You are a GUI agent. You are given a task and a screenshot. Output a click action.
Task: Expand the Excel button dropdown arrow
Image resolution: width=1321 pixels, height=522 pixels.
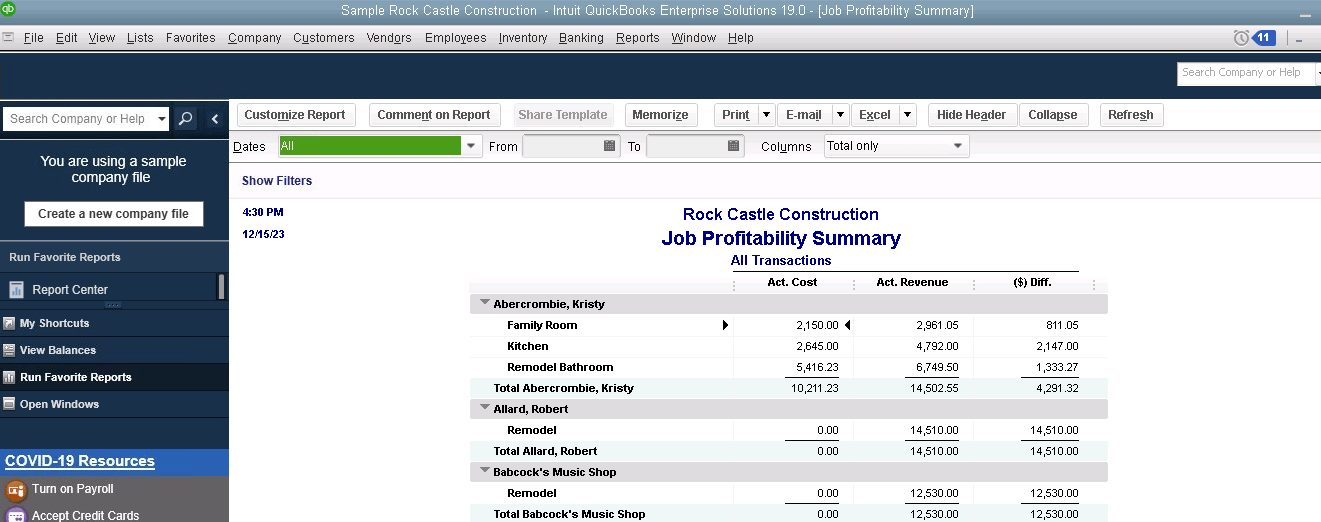[x=907, y=115]
